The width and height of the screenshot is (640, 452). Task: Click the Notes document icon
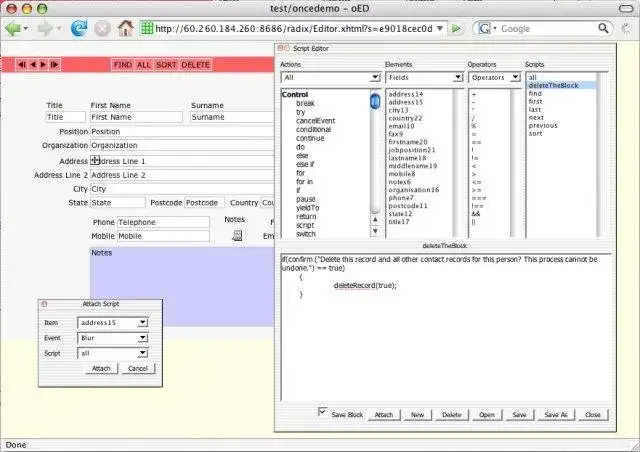[x=237, y=236]
